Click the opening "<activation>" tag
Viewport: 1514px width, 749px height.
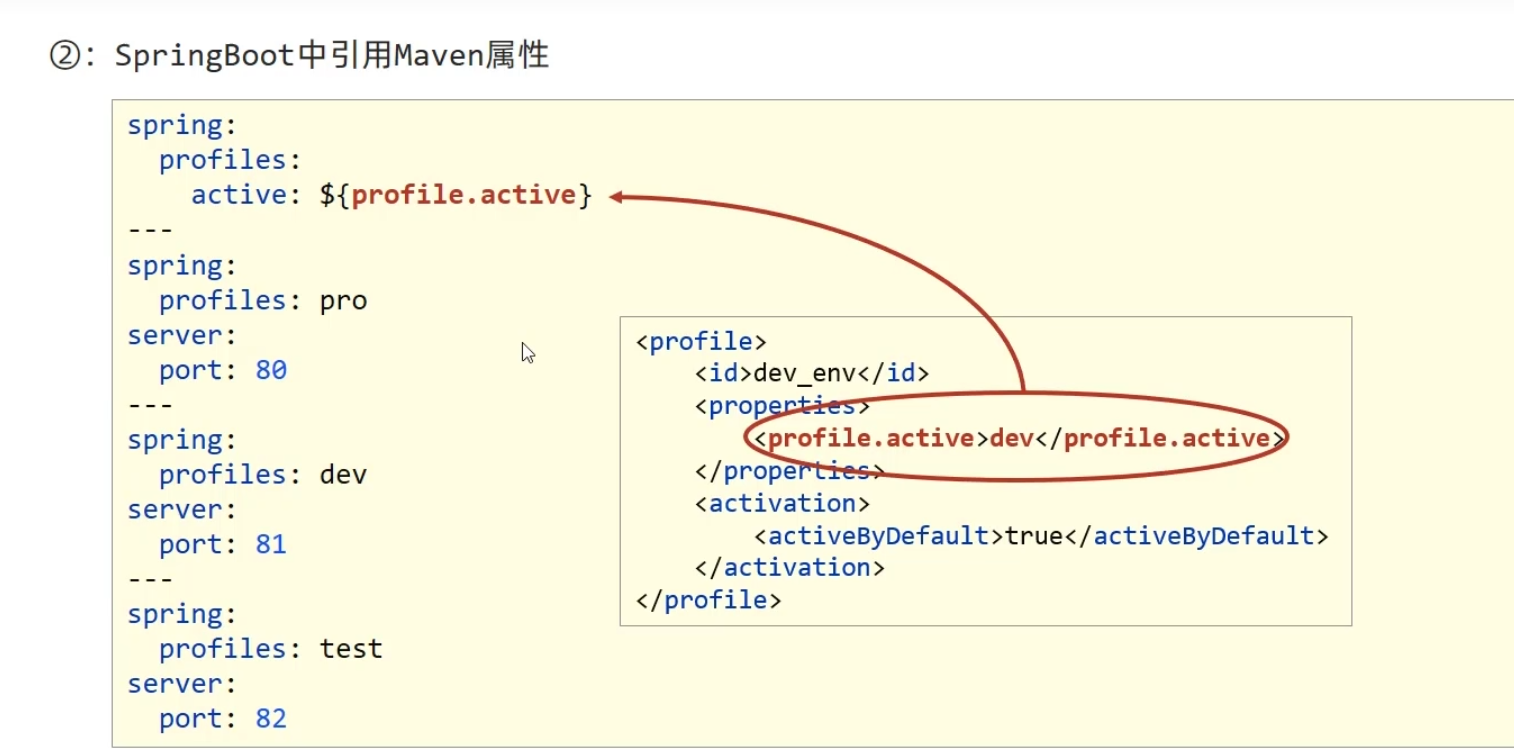click(x=782, y=503)
